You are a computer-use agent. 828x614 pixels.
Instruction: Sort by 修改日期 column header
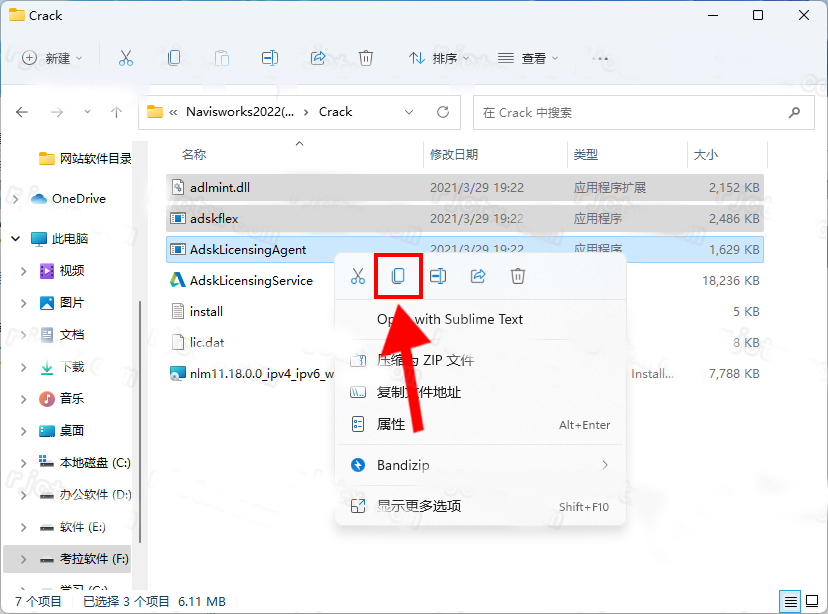point(454,155)
